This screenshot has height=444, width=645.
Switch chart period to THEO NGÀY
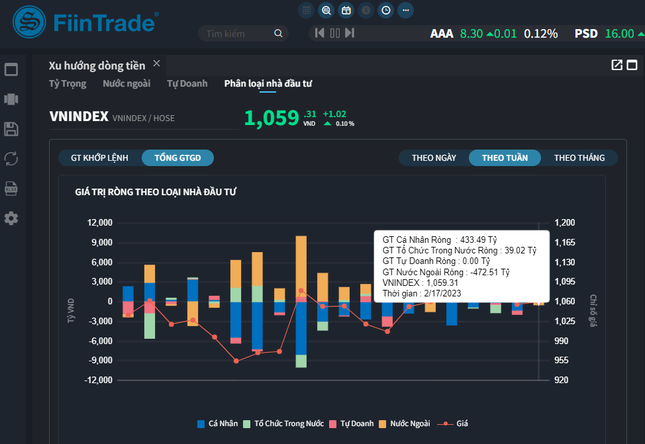pos(433,157)
